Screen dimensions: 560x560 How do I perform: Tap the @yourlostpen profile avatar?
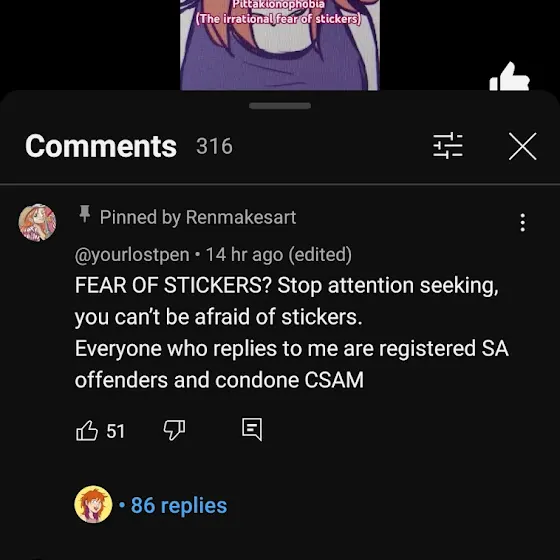pyautogui.click(x=38, y=222)
